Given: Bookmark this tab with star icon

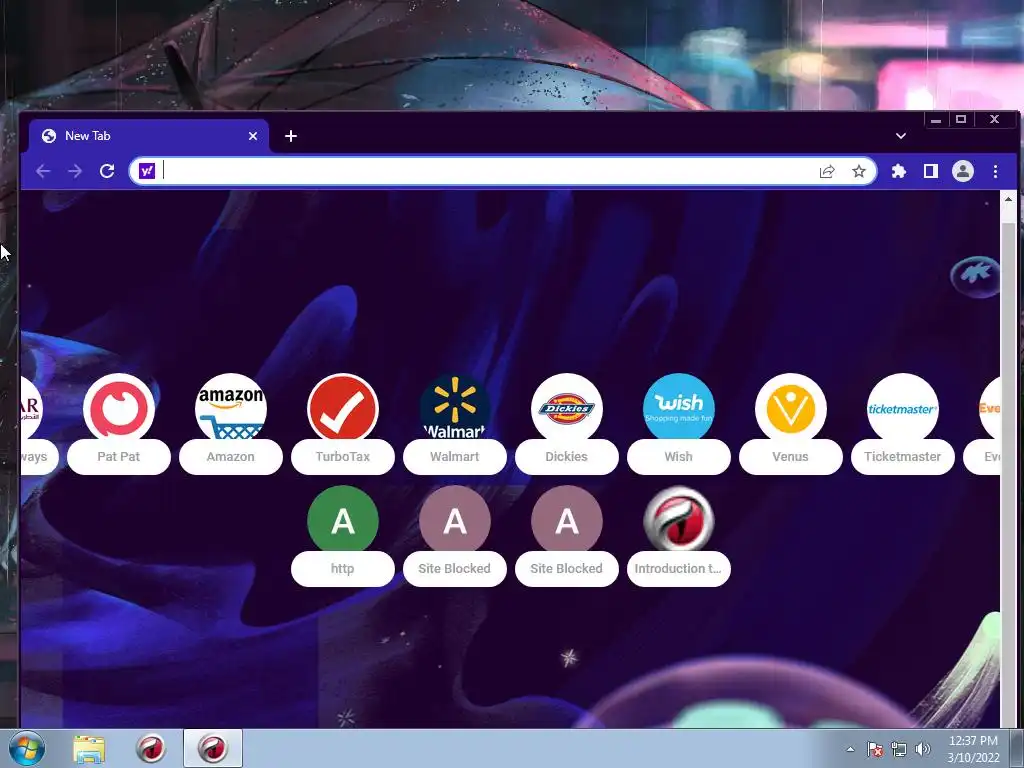Looking at the screenshot, I should tap(859, 171).
